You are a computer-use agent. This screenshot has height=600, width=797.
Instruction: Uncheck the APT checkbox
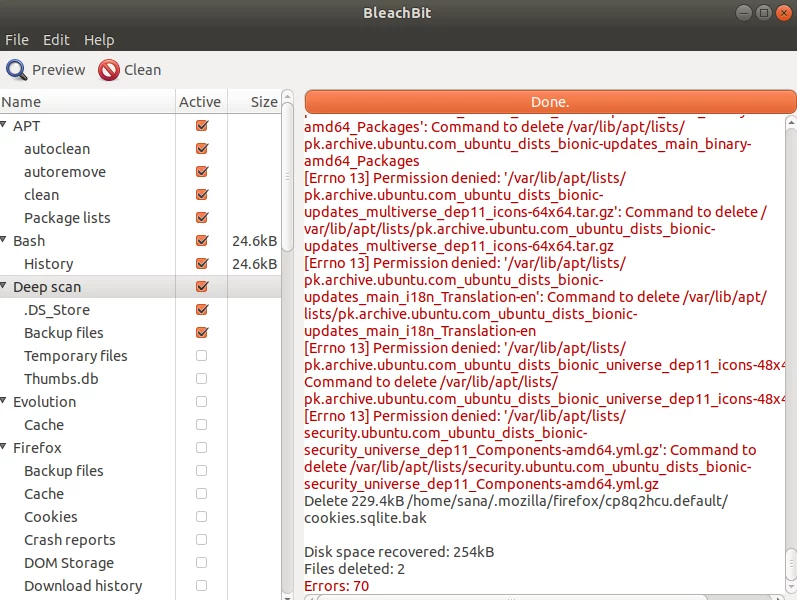coord(202,126)
